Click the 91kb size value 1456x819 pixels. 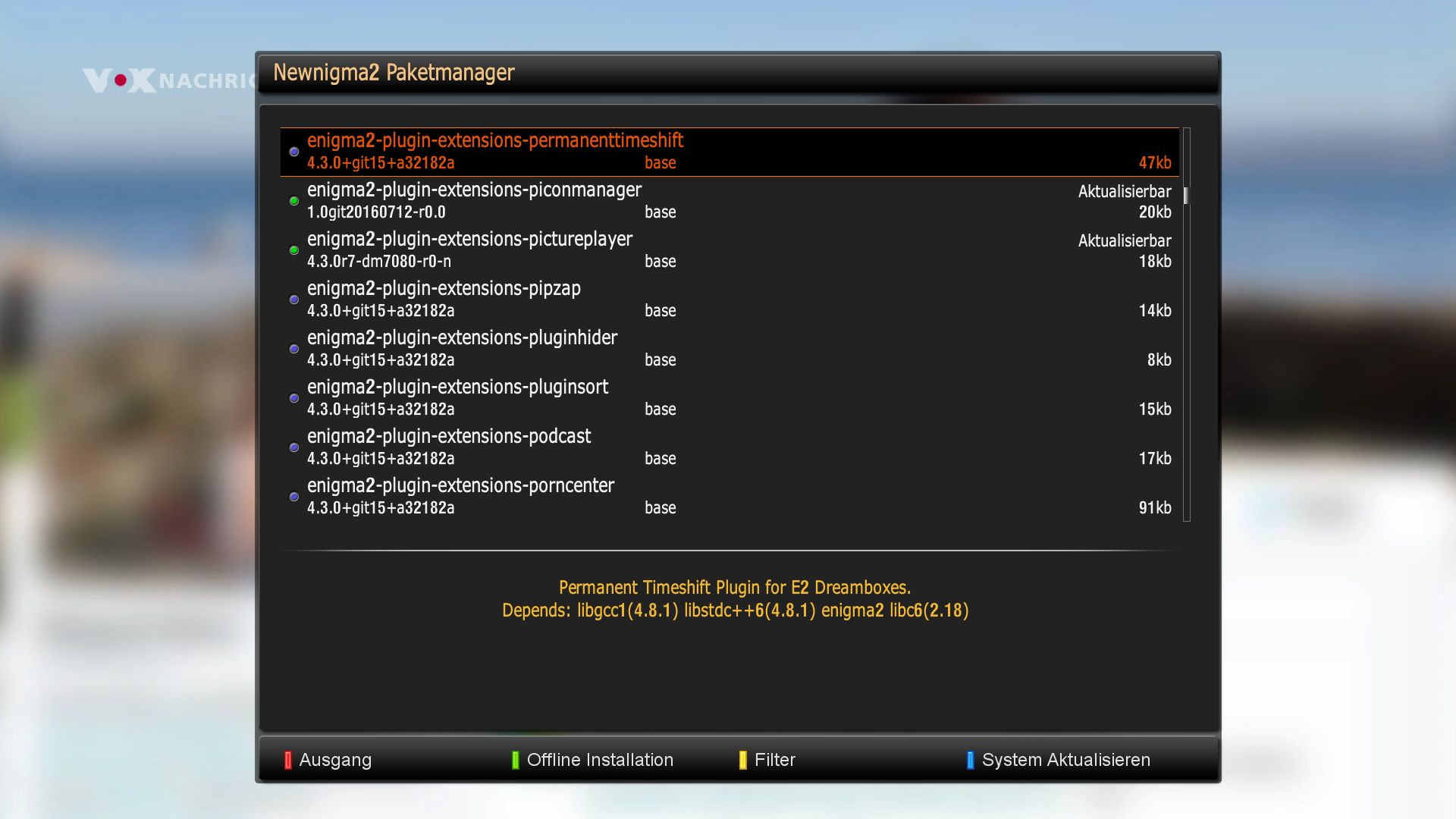click(x=1155, y=508)
